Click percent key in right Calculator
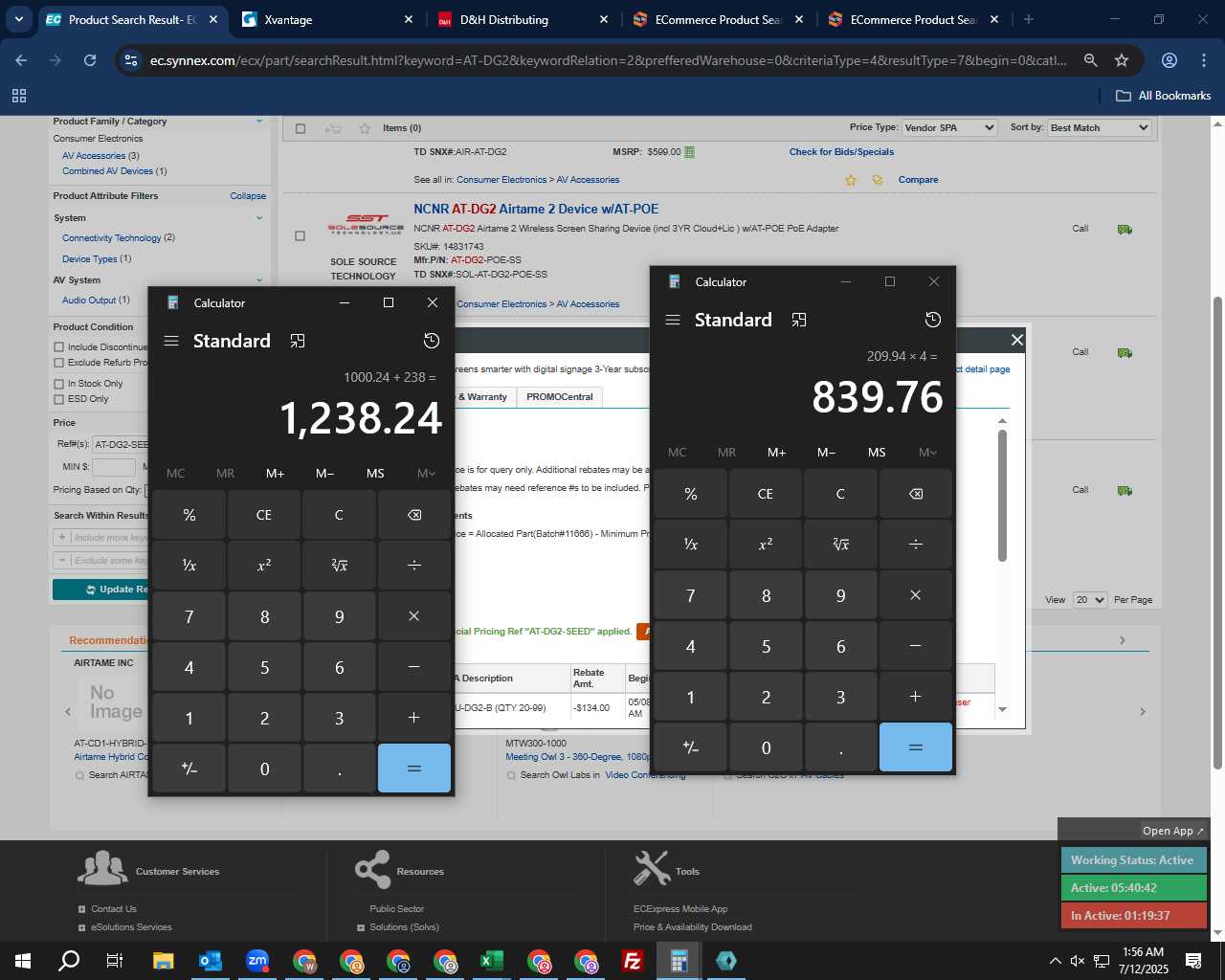The height and width of the screenshot is (980, 1225). 691,494
